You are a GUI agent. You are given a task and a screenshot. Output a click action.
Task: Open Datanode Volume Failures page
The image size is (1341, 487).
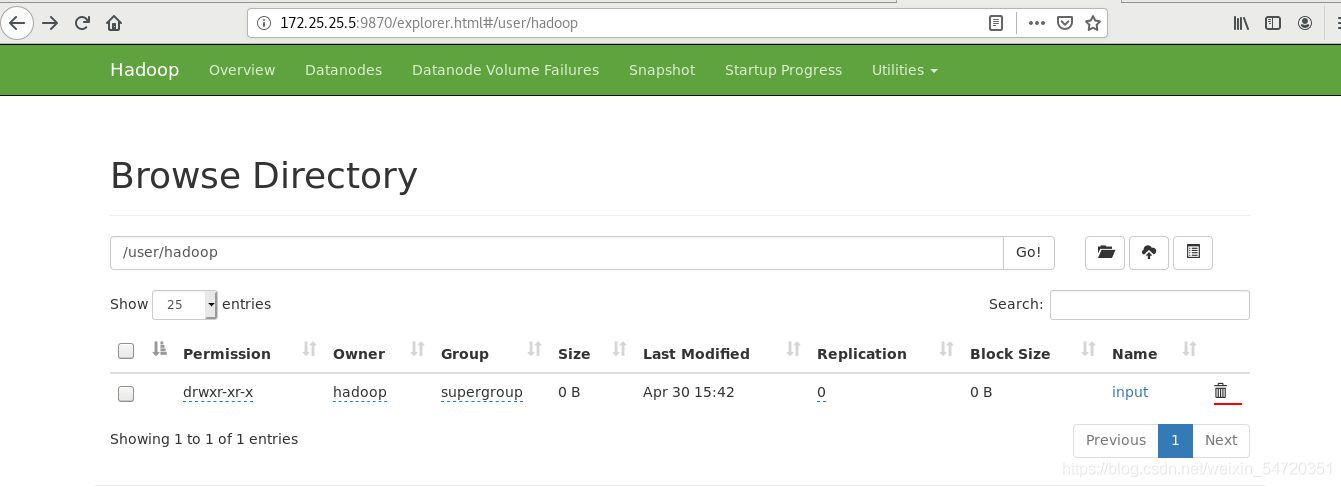[x=506, y=70]
